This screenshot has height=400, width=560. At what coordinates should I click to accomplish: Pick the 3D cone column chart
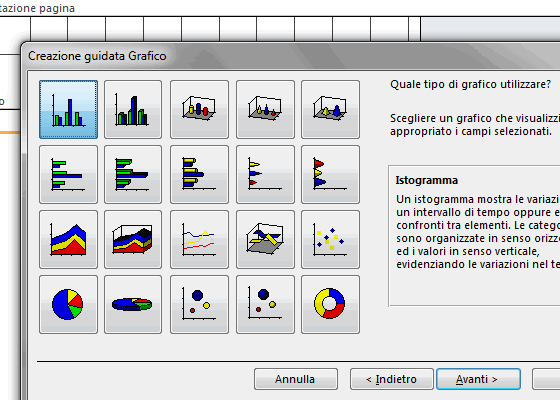point(265,109)
